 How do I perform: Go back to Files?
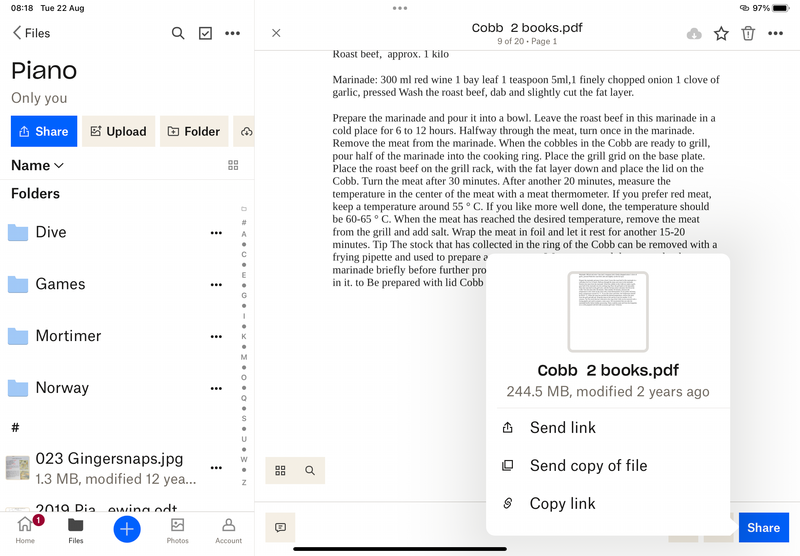[x=31, y=33]
